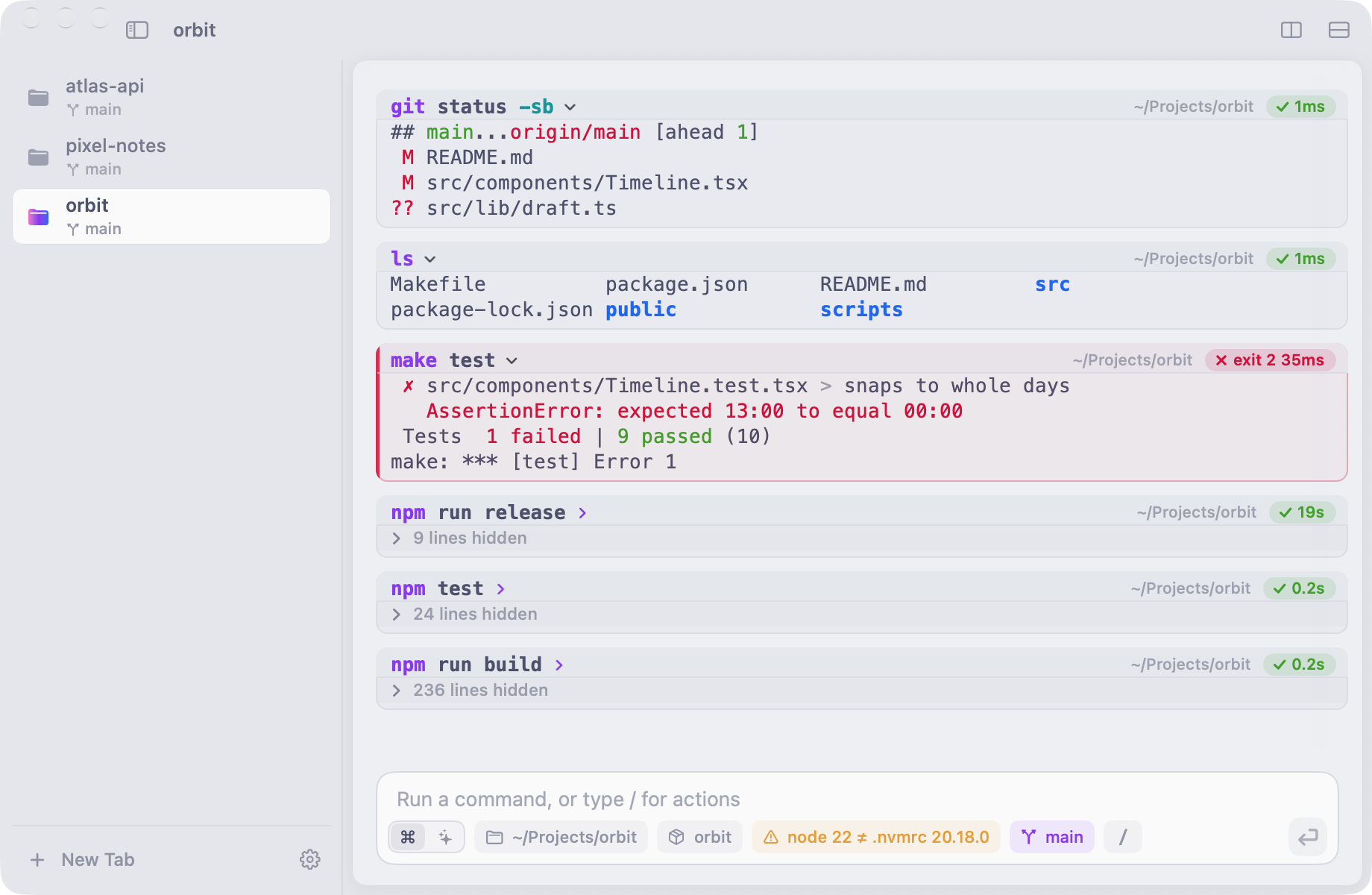The height and width of the screenshot is (895, 1372).
Task: Switch to the atlas-api tab
Action: pyautogui.click(x=171, y=97)
